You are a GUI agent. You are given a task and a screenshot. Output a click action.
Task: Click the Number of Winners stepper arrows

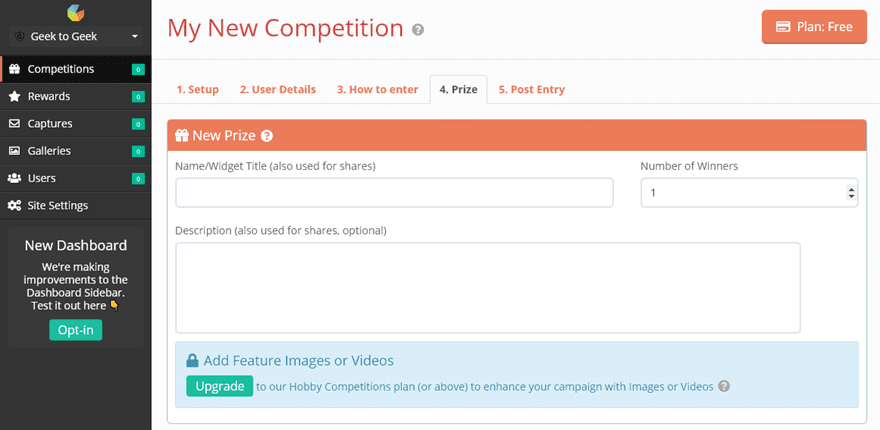click(x=851, y=192)
